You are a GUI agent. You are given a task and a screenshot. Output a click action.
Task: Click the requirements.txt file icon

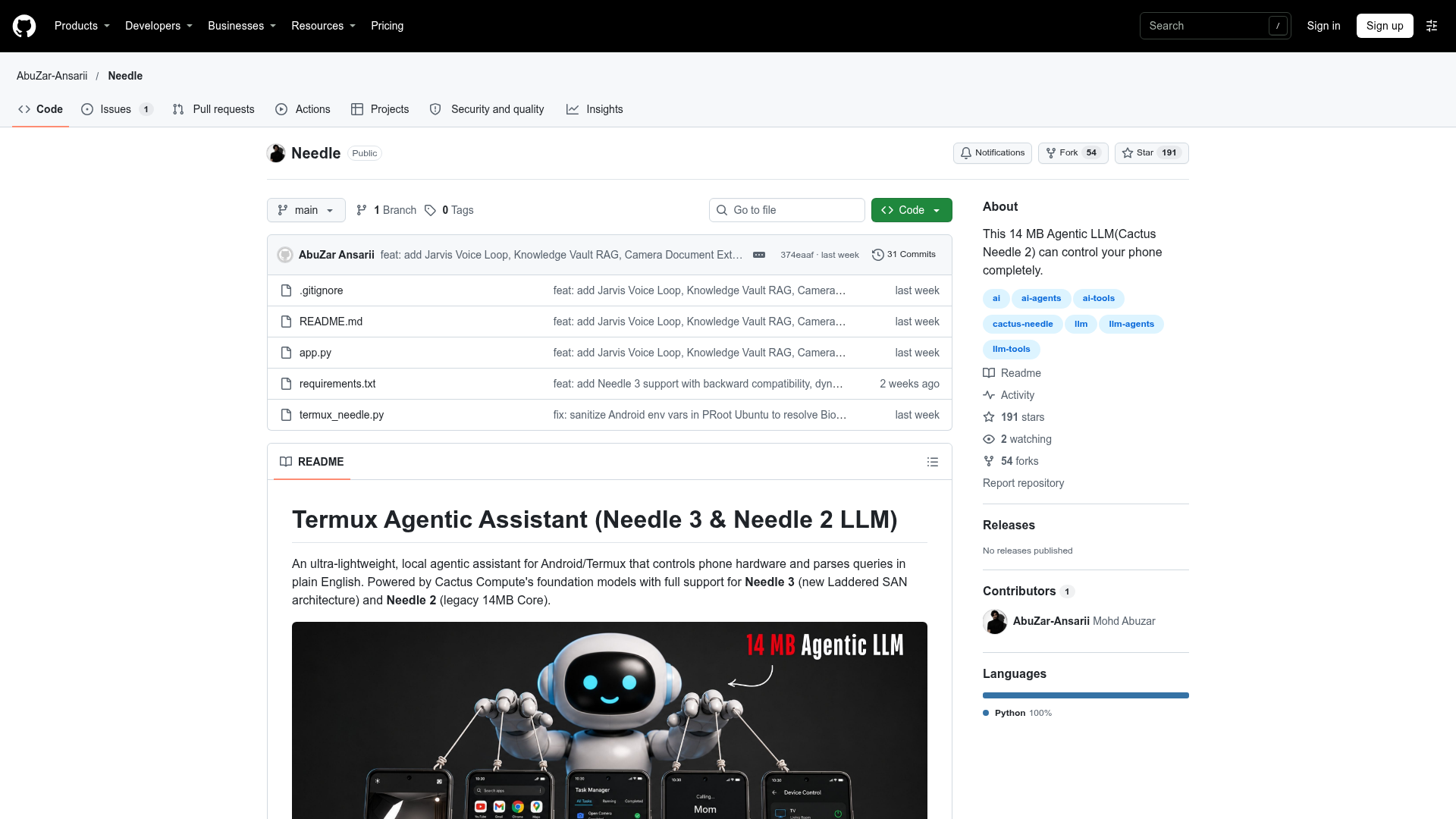(x=286, y=384)
